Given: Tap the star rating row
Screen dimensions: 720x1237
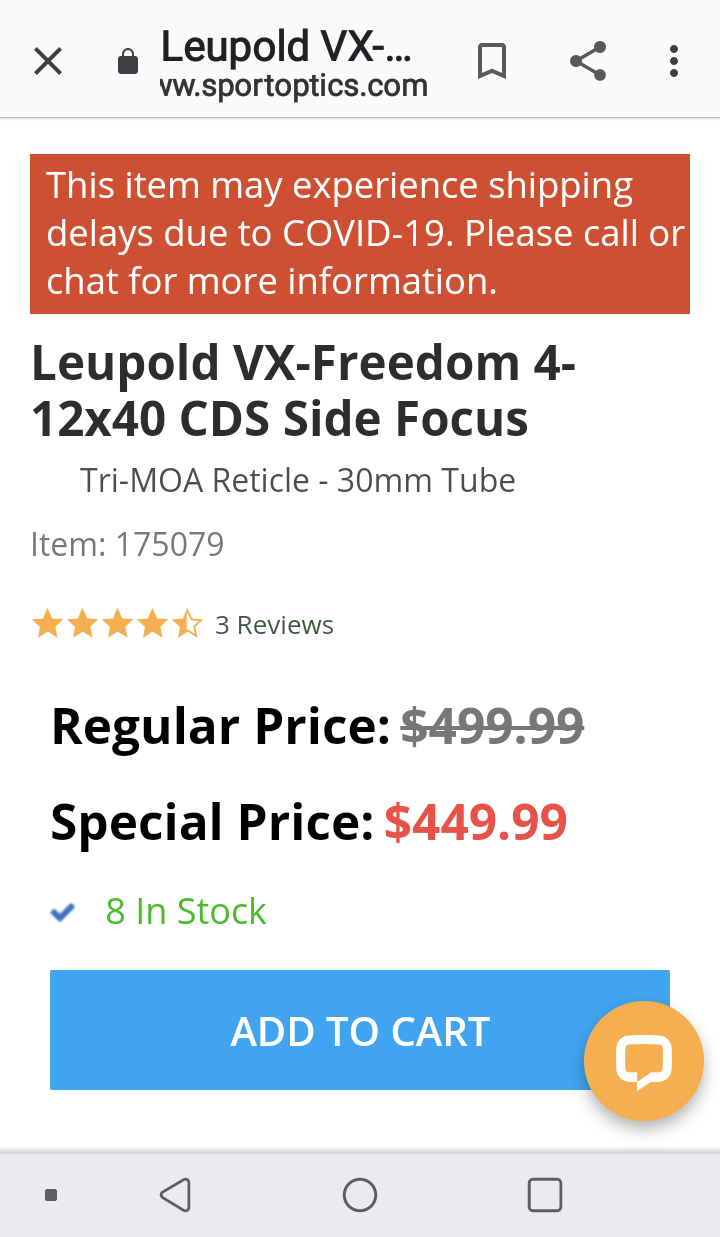Looking at the screenshot, I should click(x=117, y=625).
